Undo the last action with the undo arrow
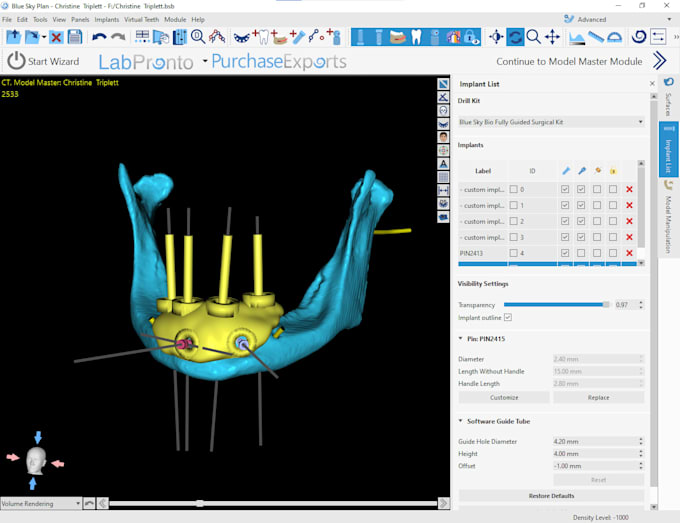 (99, 37)
